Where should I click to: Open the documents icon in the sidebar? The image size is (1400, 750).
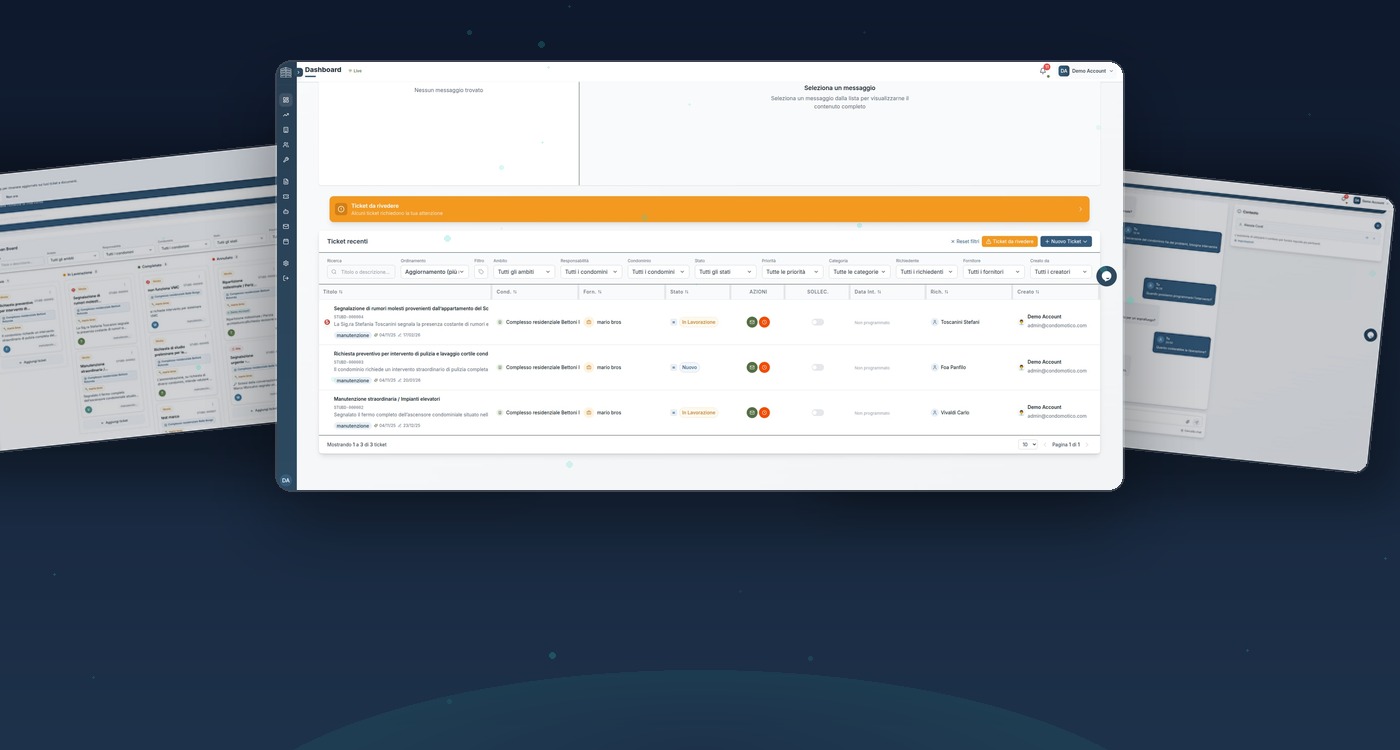[285, 181]
